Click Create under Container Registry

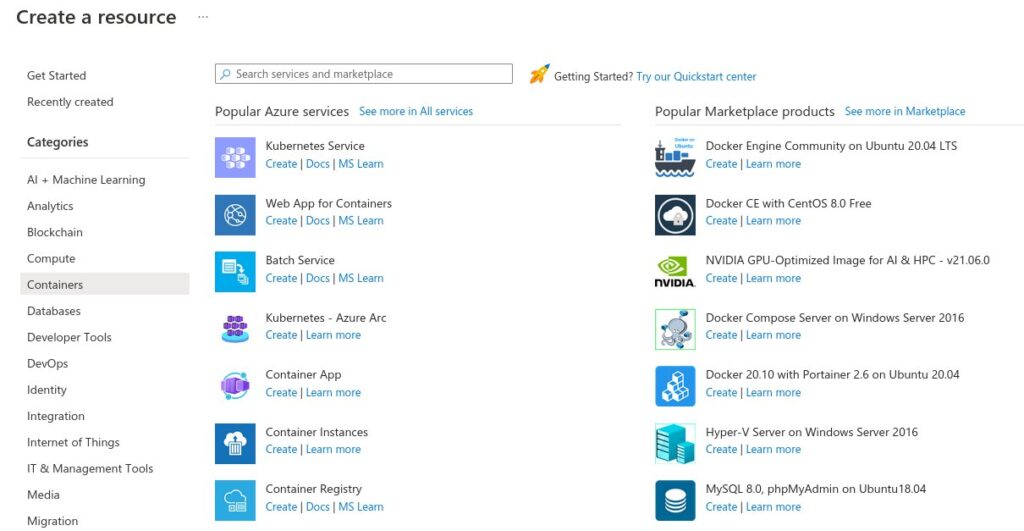coord(281,507)
